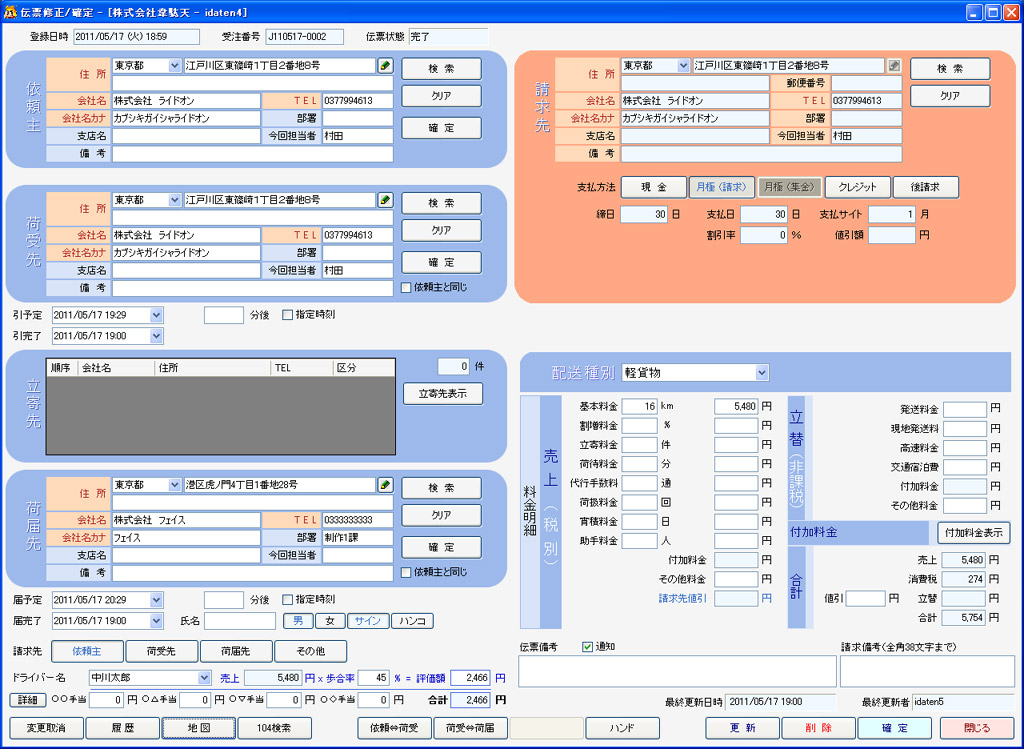
Task: Set 請求先 to 依頼主
Action: [x=87, y=652]
